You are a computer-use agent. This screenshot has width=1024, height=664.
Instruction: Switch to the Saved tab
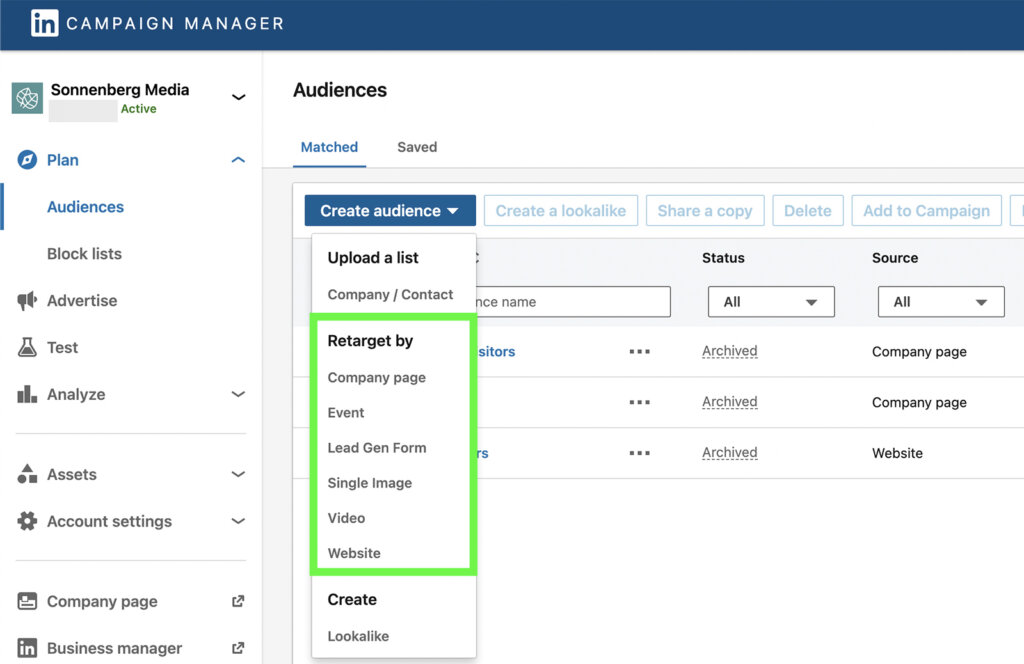(417, 147)
